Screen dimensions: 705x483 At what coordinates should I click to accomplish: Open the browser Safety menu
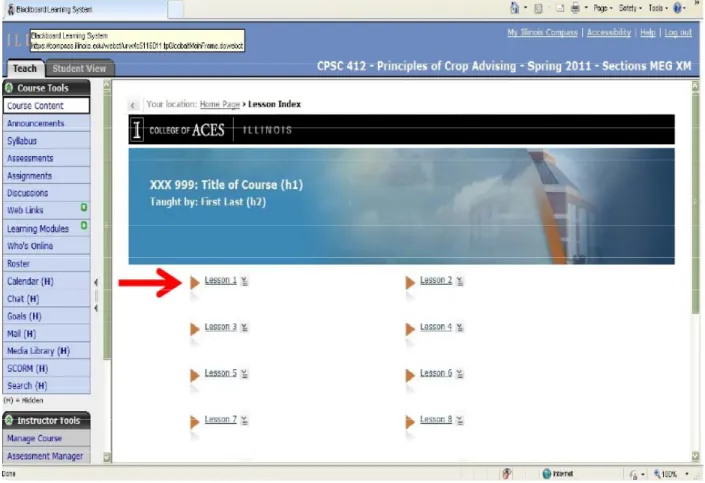(630, 8)
